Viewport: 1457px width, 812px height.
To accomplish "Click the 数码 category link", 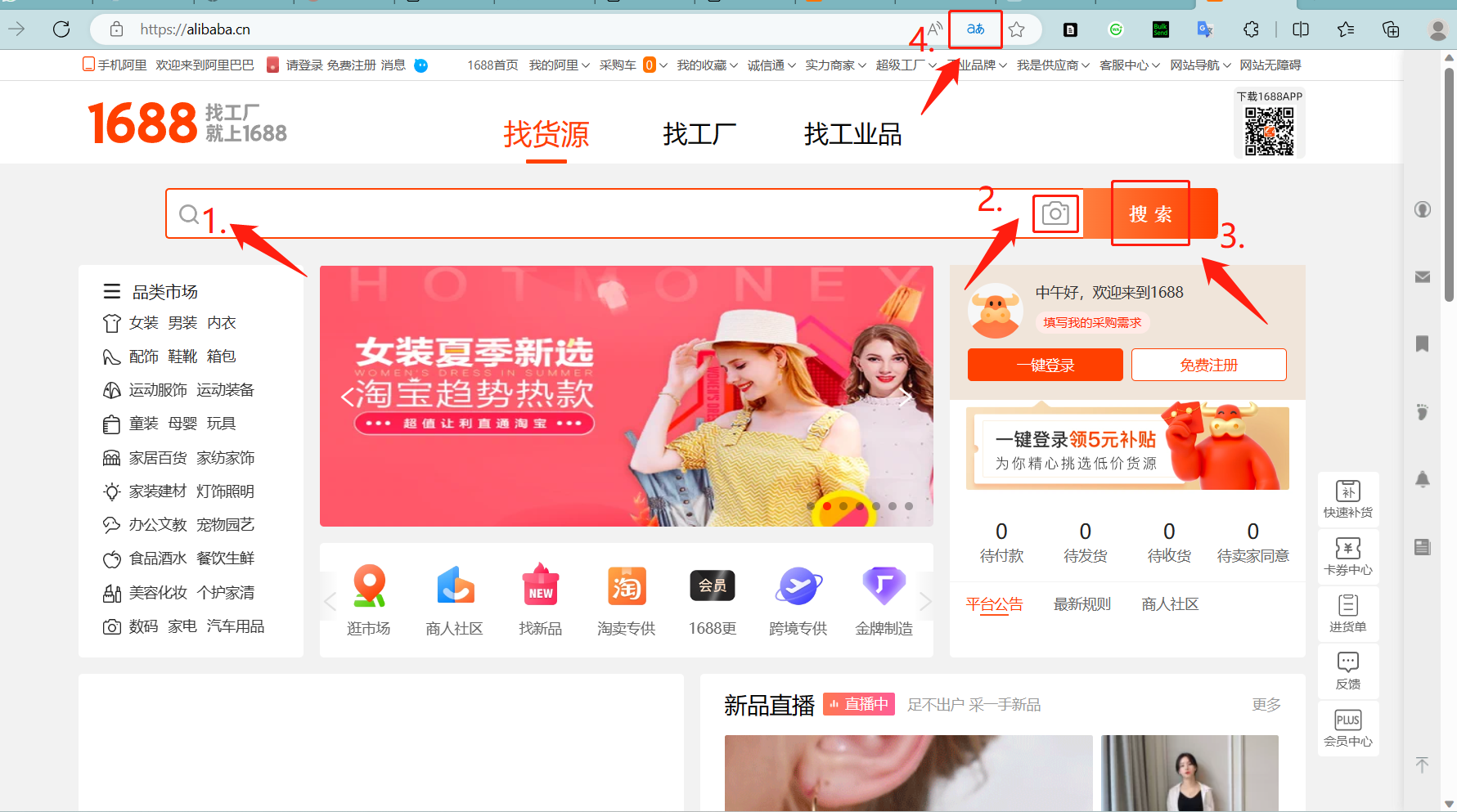I will (144, 626).
